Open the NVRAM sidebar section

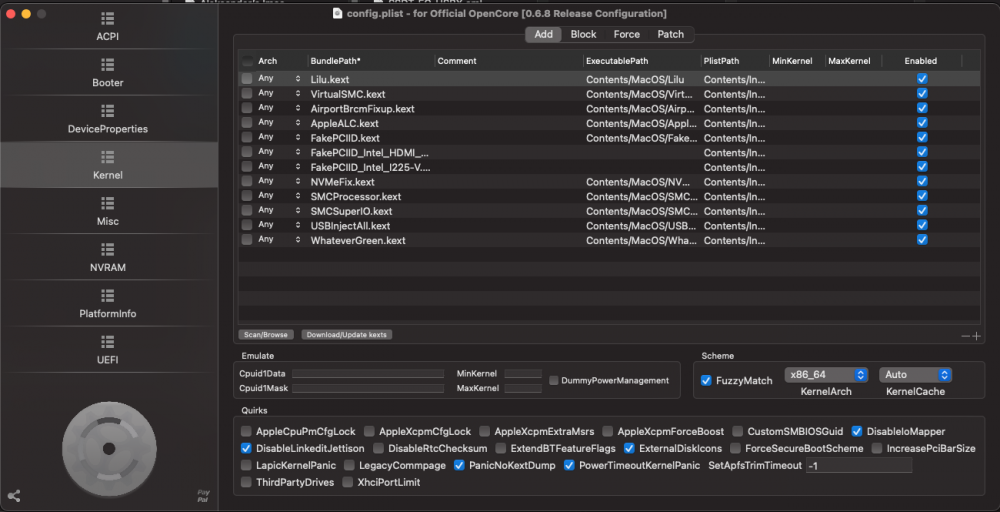coord(108,257)
